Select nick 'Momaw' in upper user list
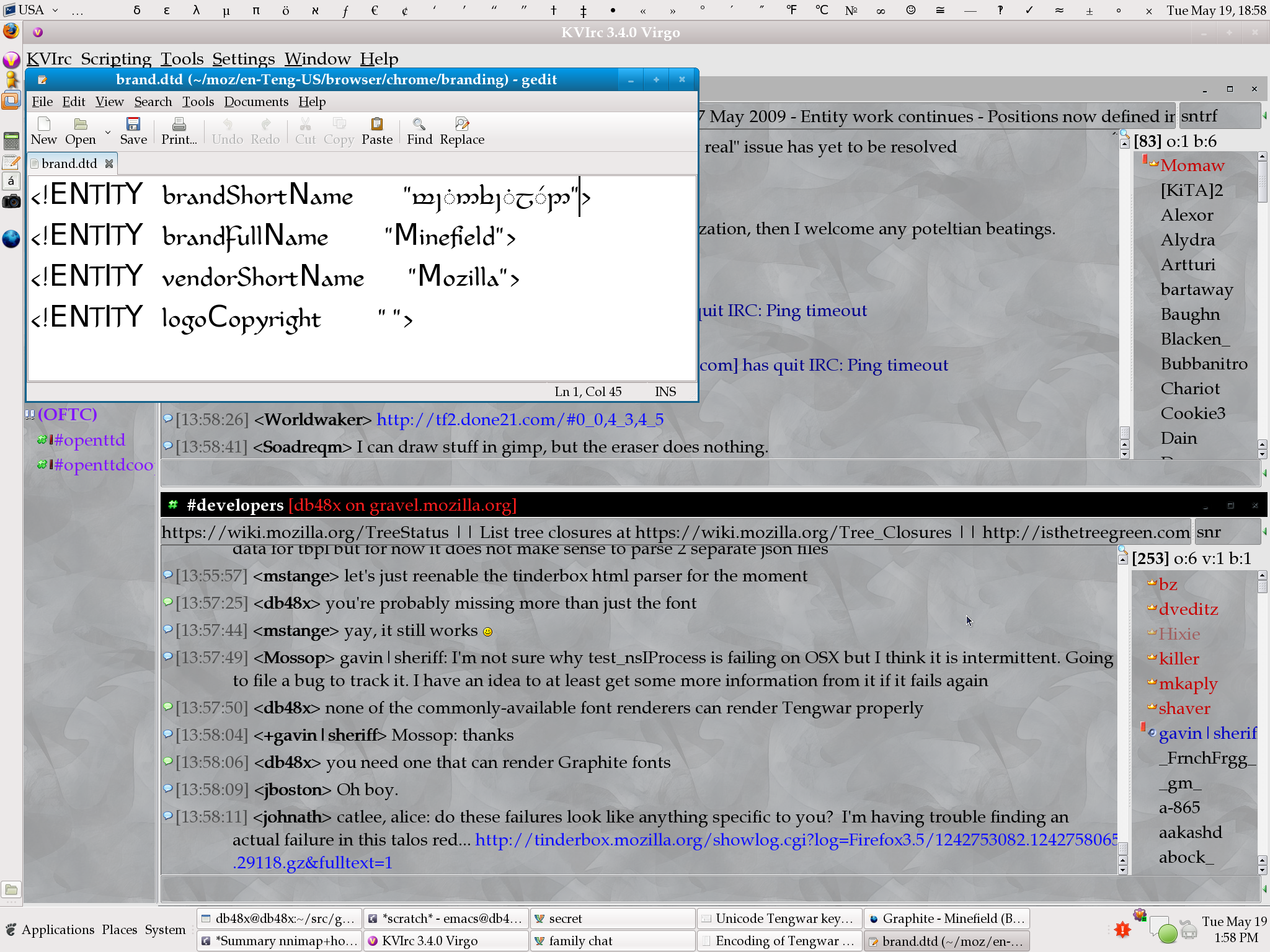1270x952 pixels. [1192, 165]
